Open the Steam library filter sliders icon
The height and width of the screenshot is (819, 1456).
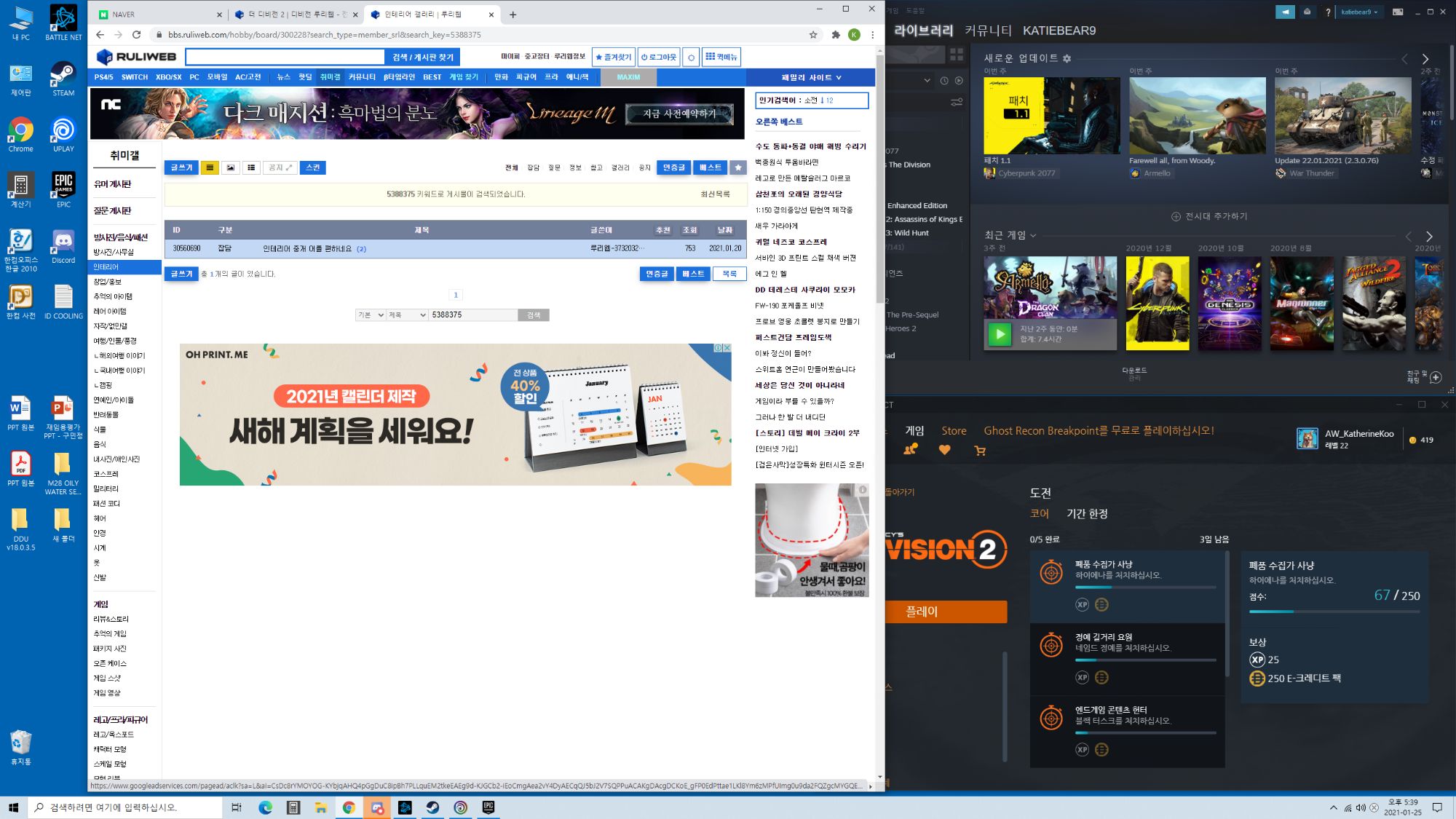pos(957,103)
